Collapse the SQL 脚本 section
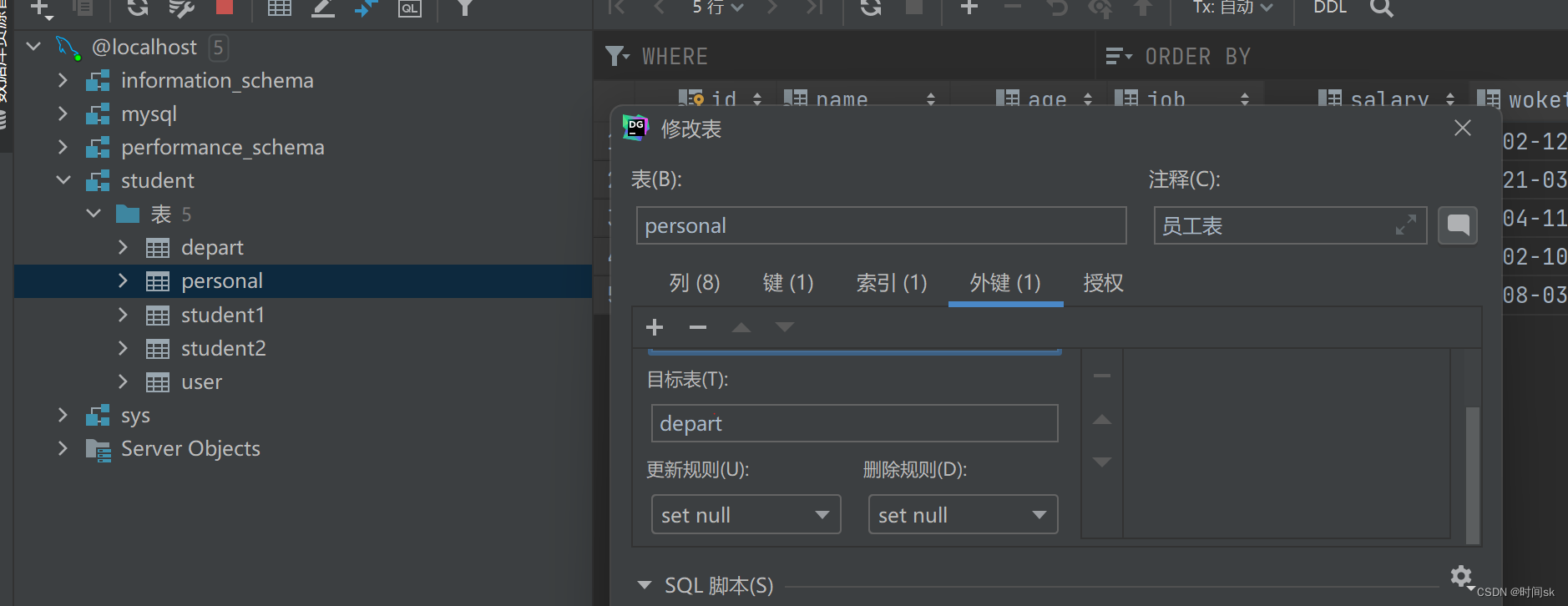This screenshot has height=606, width=1568. pyautogui.click(x=644, y=585)
